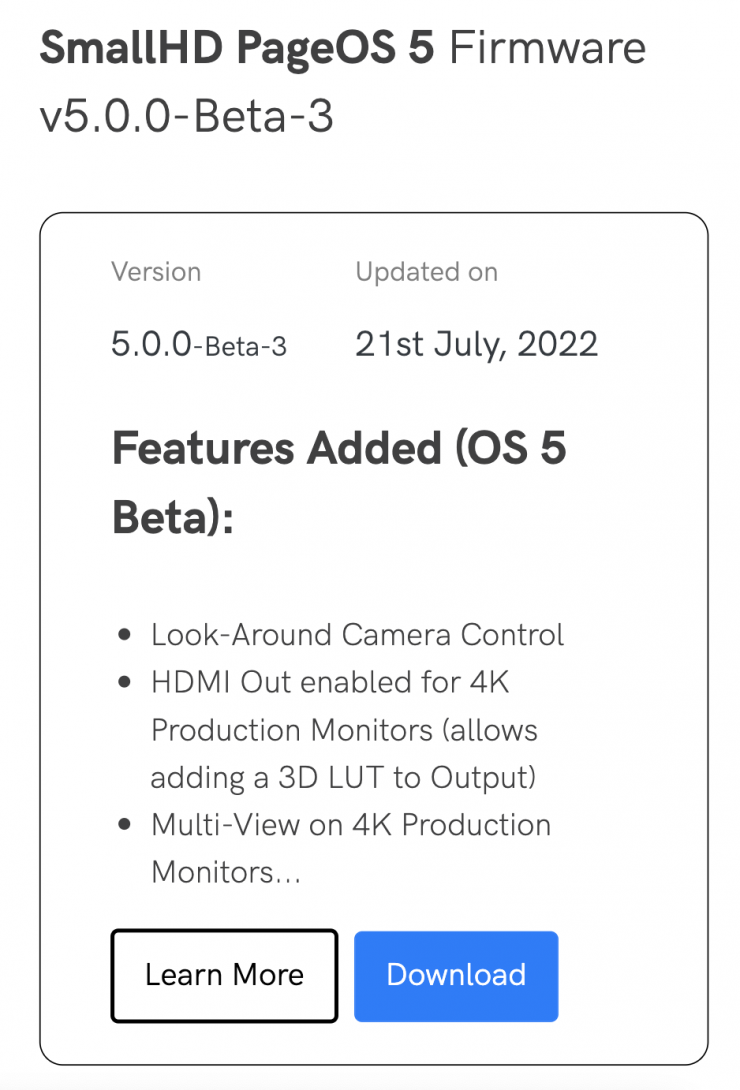
Task: Open the Learn More button
Action: click(224, 976)
